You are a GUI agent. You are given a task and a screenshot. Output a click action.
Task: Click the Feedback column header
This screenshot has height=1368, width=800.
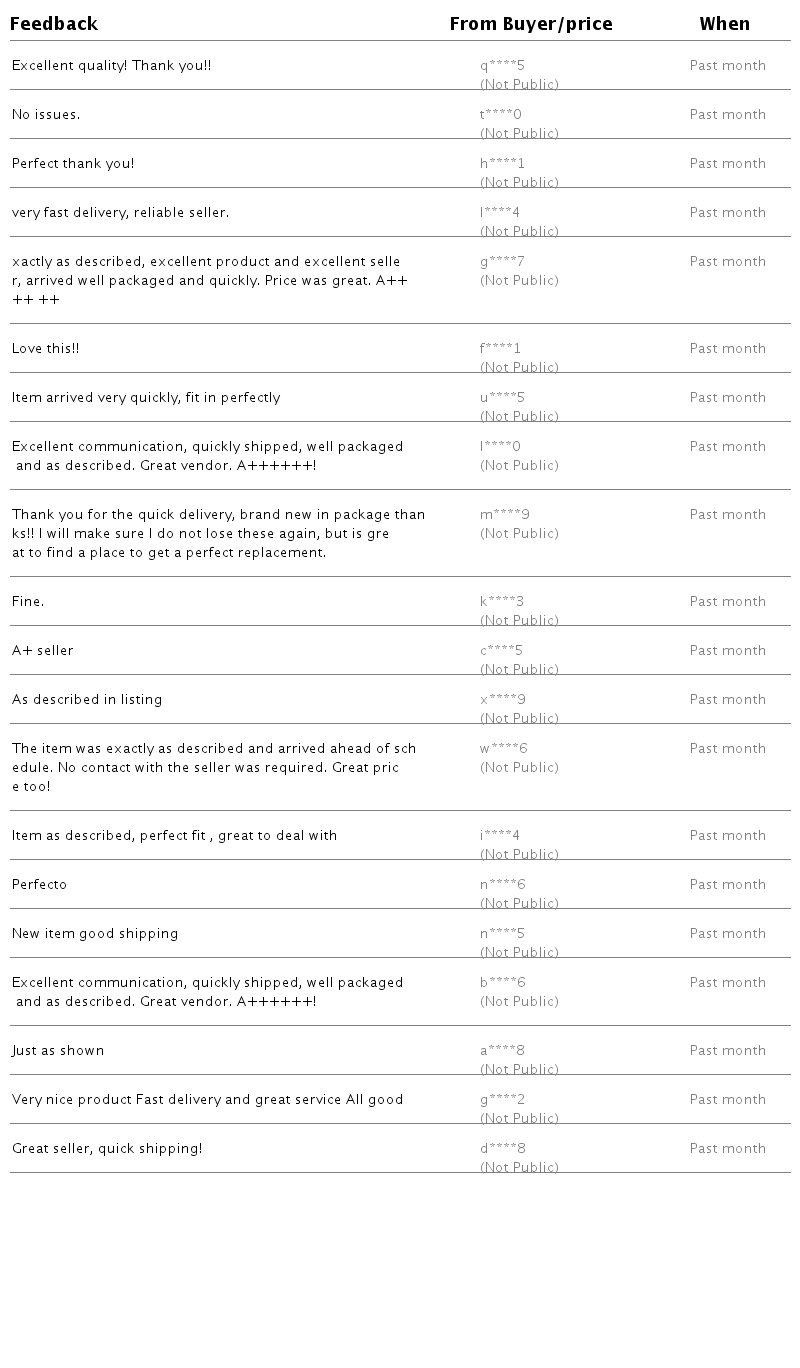(x=54, y=24)
